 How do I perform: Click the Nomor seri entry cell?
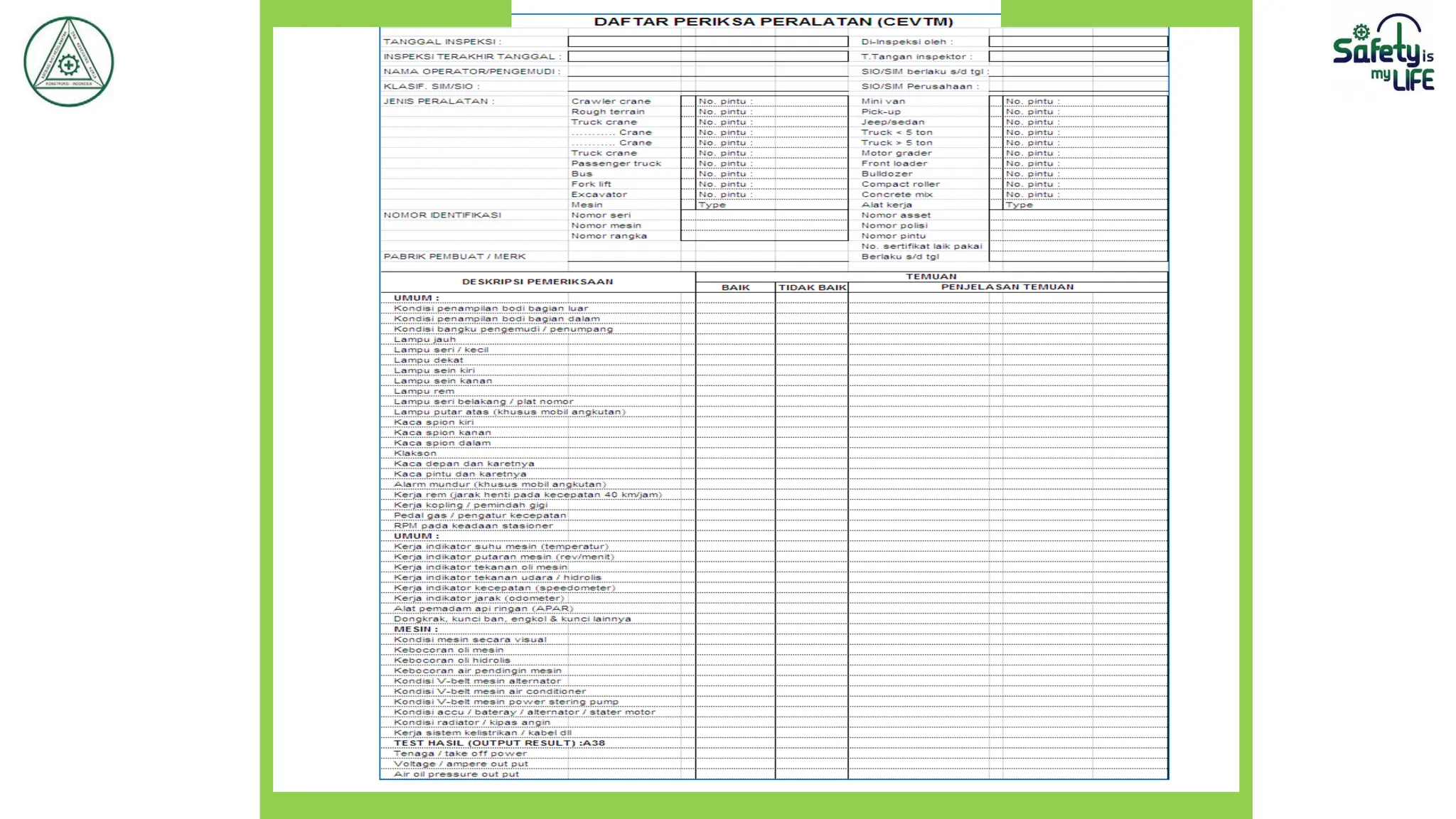point(764,215)
